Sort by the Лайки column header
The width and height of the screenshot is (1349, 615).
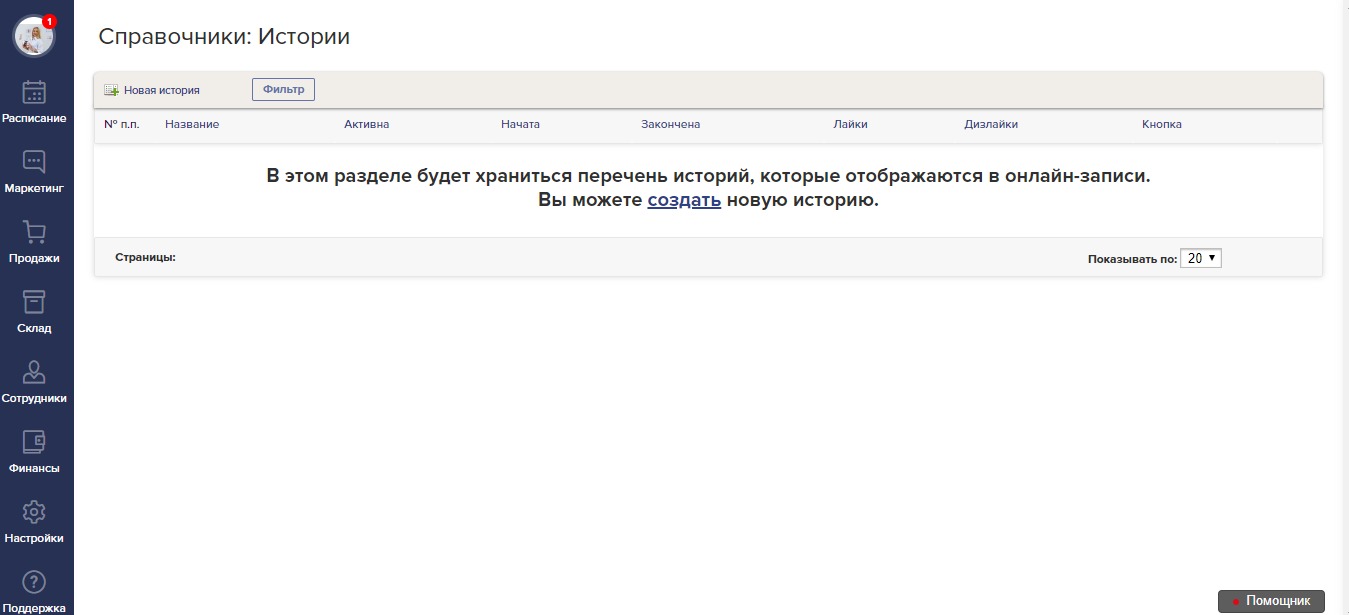(850, 124)
